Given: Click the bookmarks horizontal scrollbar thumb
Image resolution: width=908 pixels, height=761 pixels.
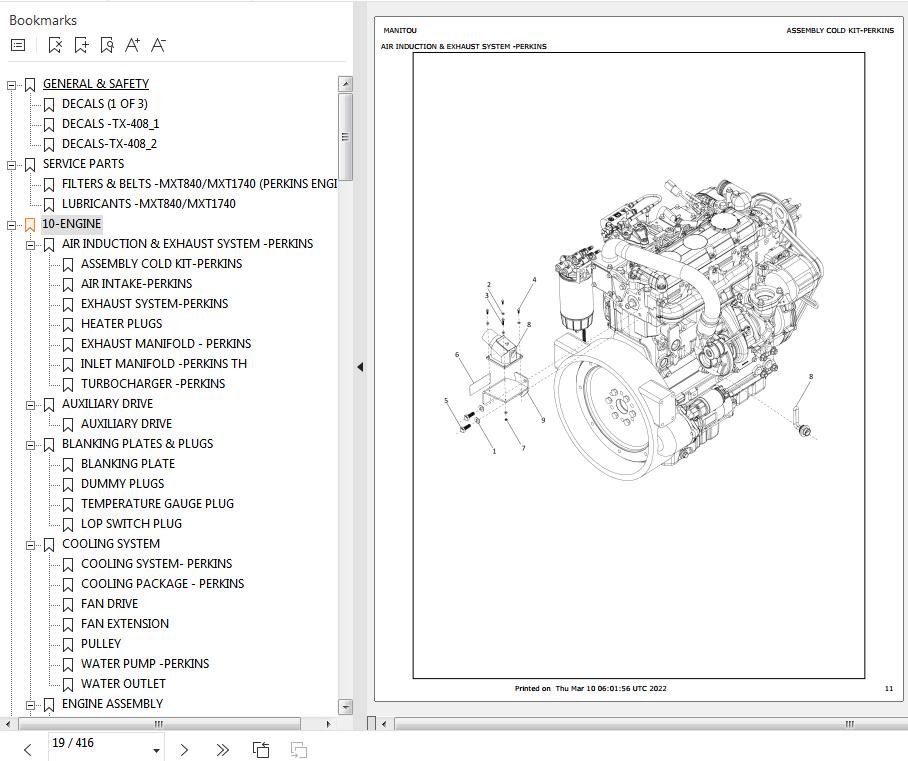Looking at the screenshot, I should tap(159, 724).
